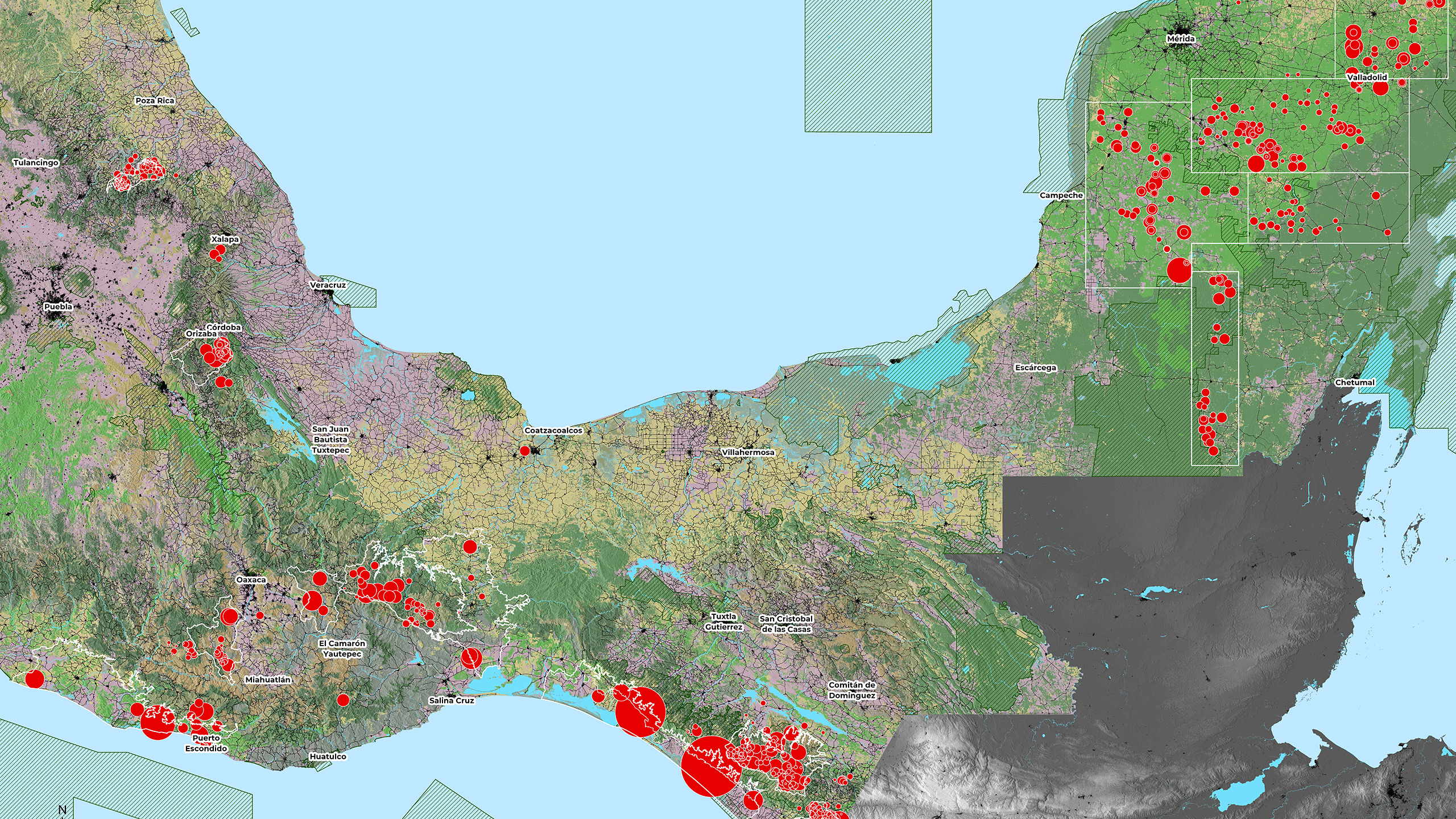Click the Tuxtla Gutierrez label
The width and height of the screenshot is (1456, 819).
(x=723, y=622)
